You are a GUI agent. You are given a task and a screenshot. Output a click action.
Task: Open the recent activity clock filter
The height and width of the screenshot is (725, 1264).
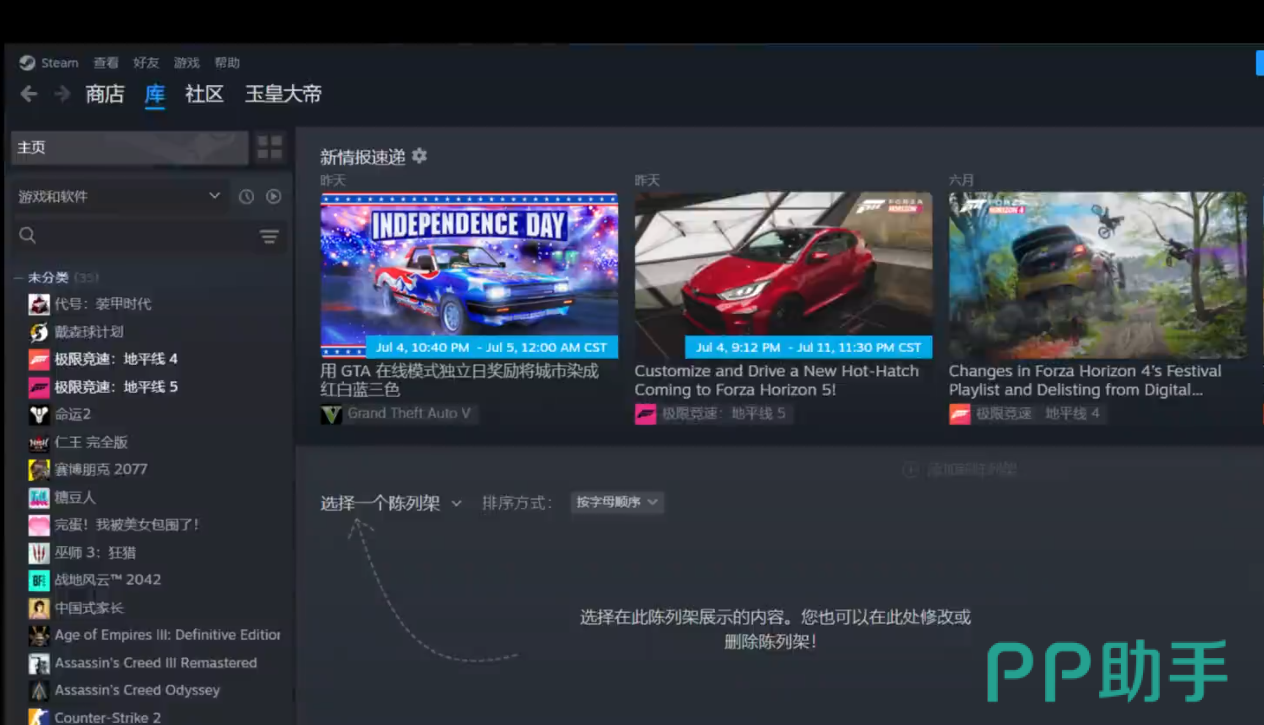246,197
